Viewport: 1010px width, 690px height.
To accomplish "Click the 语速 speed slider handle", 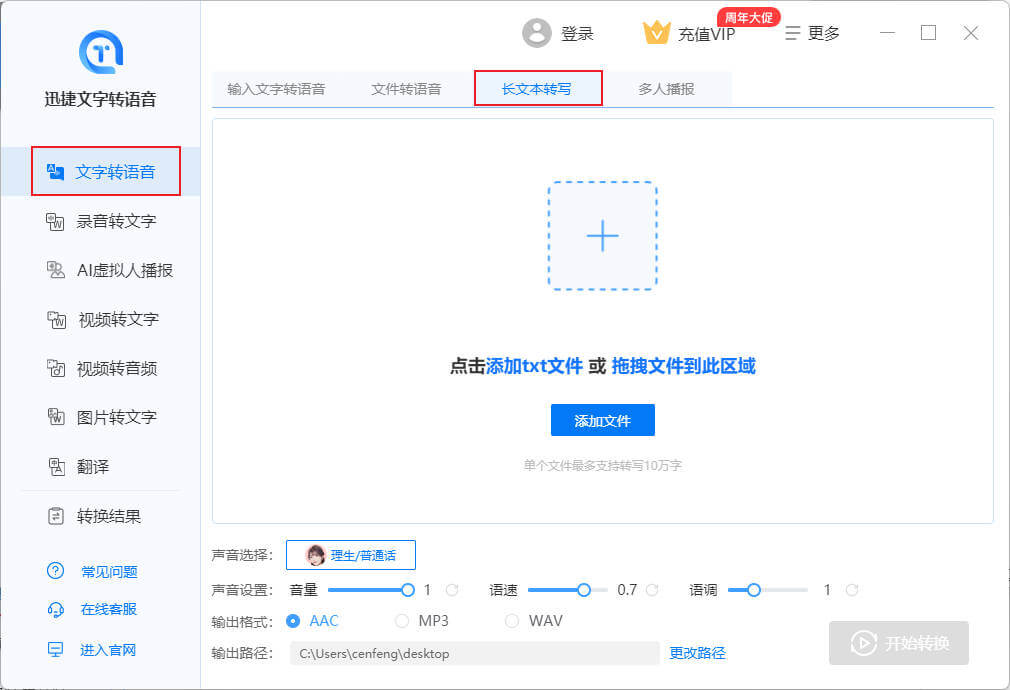I will [x=584, y=590].
